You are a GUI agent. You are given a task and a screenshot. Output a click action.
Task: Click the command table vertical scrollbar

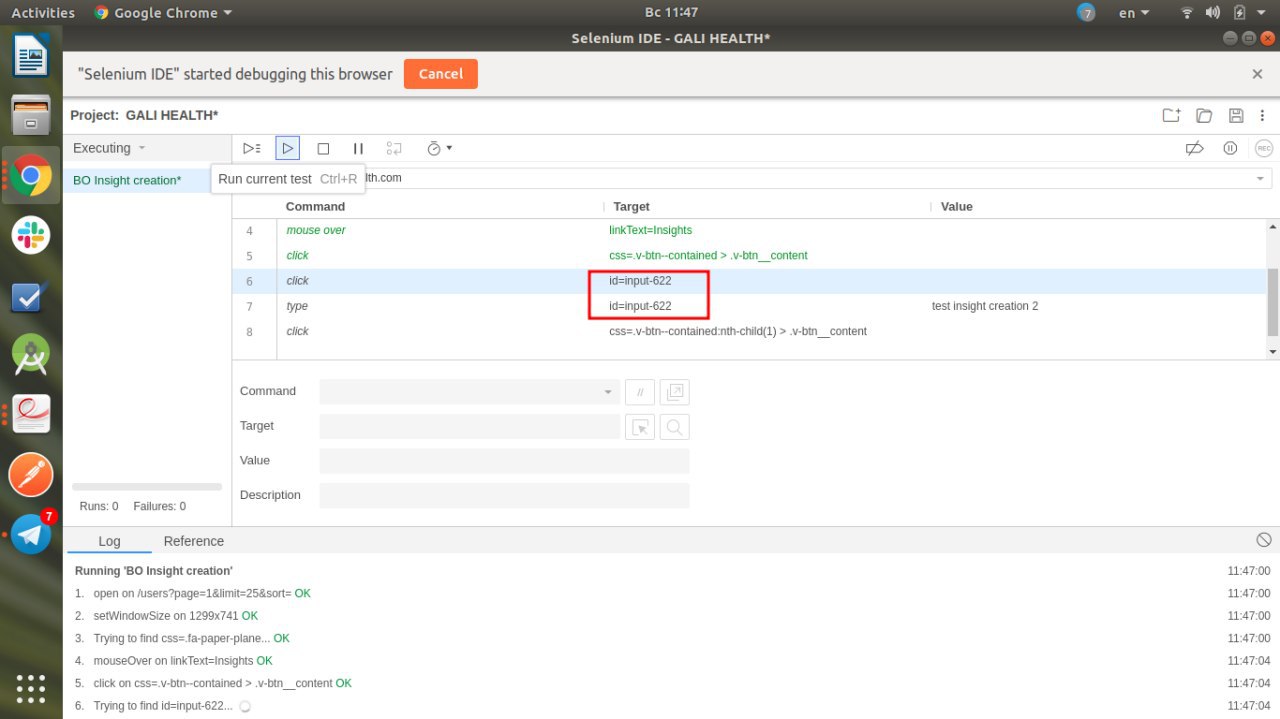[x=1272, y=302]
